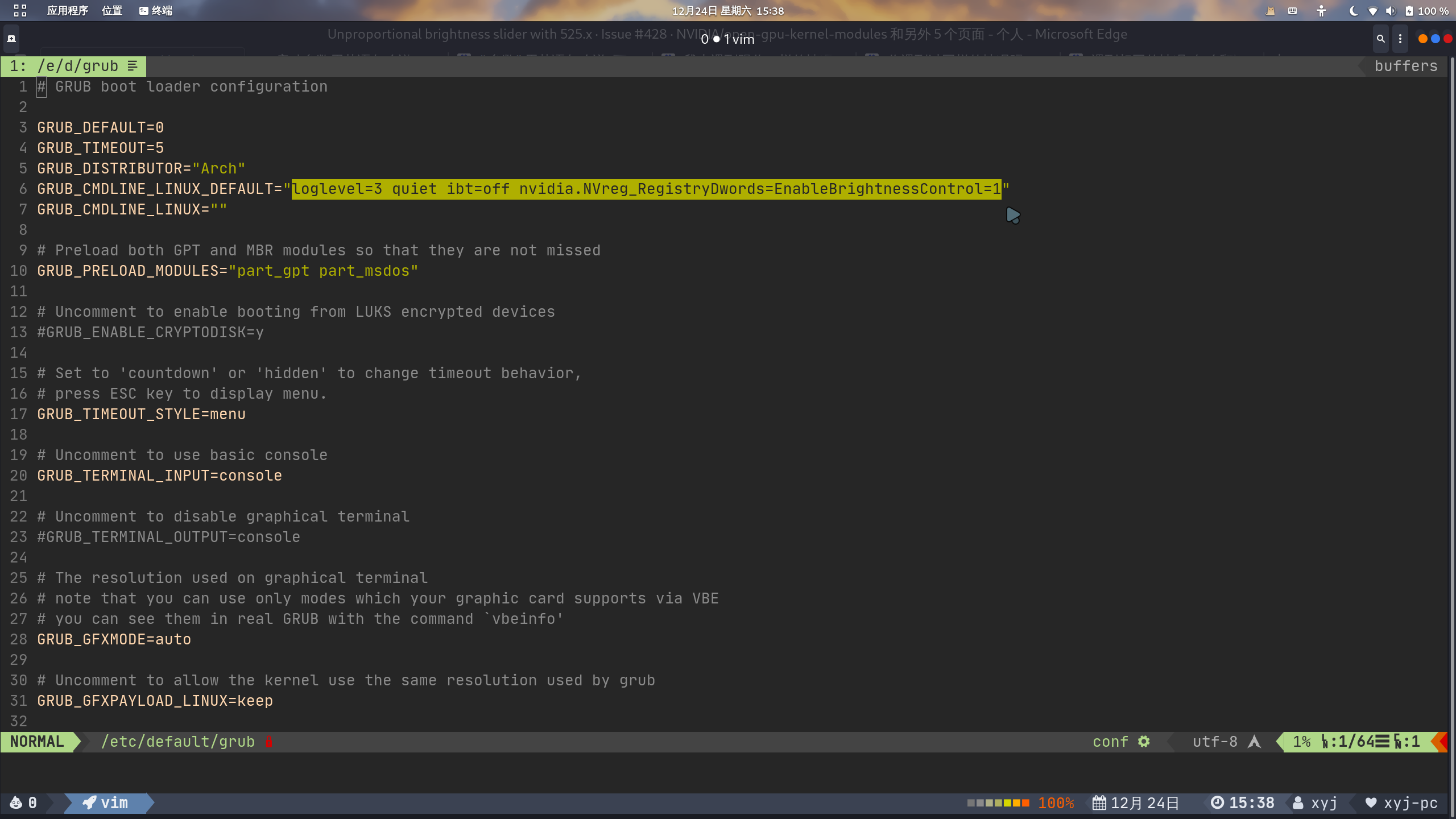Click the date and time in the top bar
This screenshot has width=1456, height=819.
pyautogui.click(x=728, y=11)
